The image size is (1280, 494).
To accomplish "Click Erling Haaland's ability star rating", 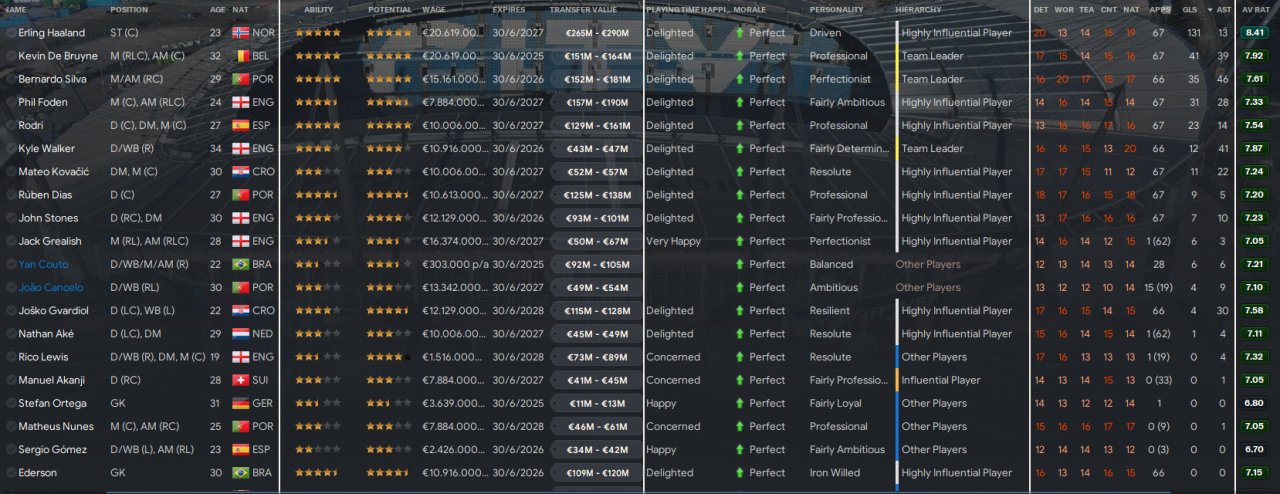I will [x=318, y=33].
